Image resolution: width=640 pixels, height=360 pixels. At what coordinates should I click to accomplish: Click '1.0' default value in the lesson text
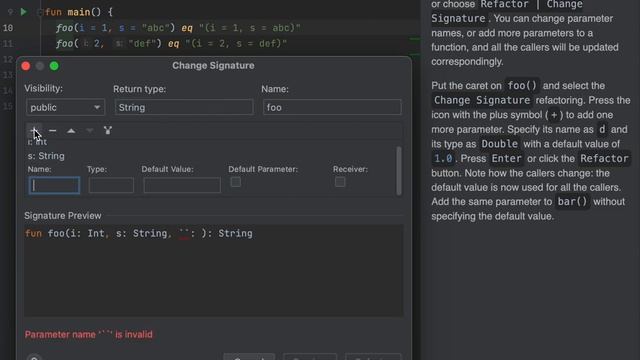[443, 158]
